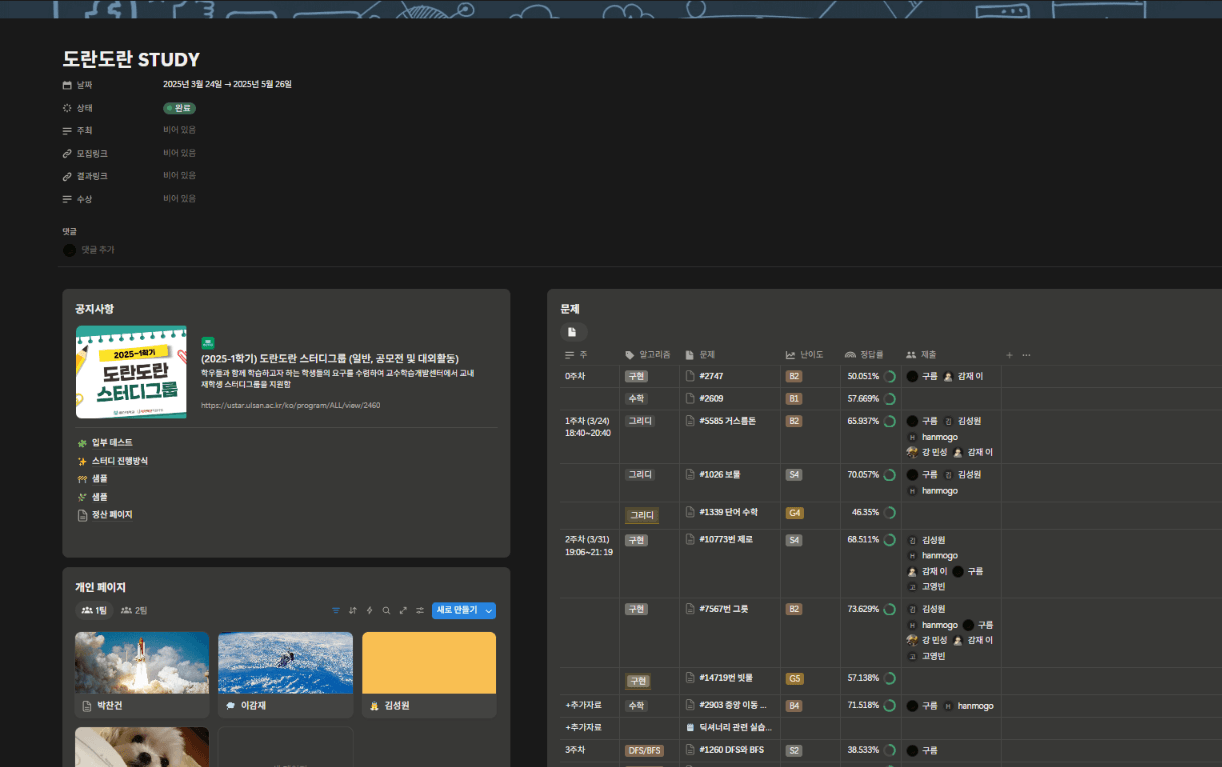Click the sparkle icon beside 스터디 진행방식
1222x767 pixels.
[x=82, y=461]
